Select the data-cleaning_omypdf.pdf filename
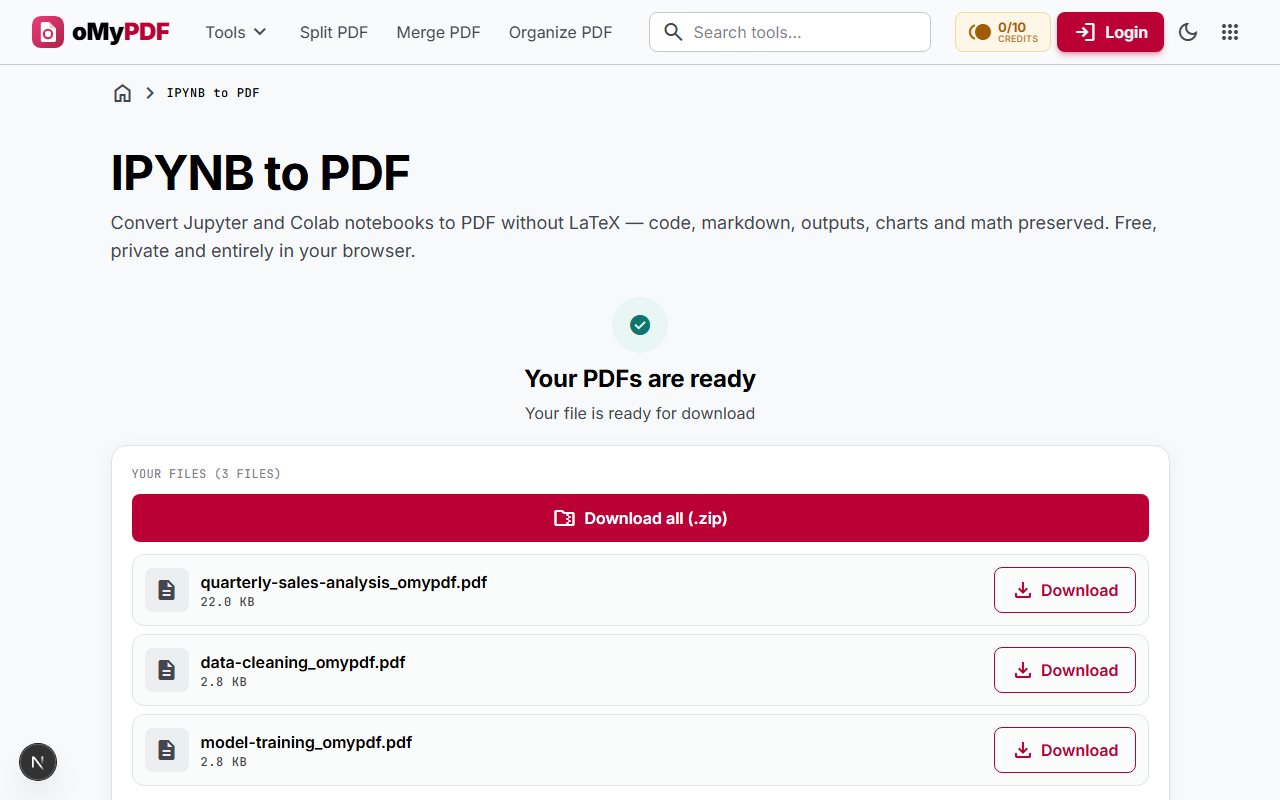 (x=303, y=662)
